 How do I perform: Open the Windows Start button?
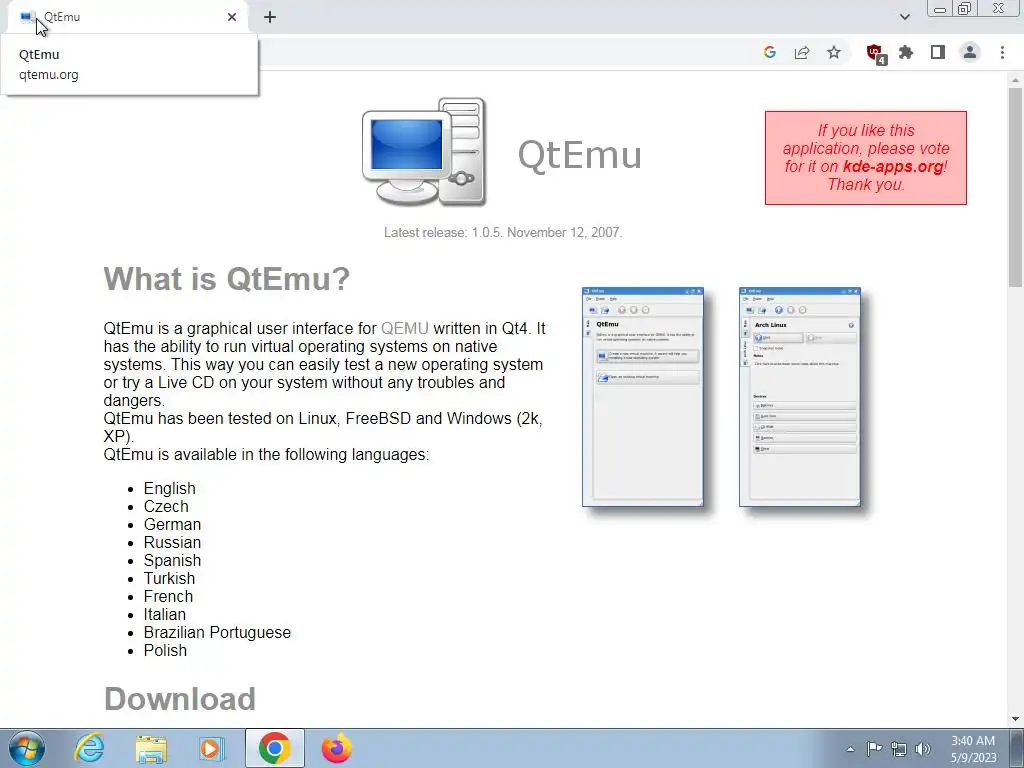26,748
